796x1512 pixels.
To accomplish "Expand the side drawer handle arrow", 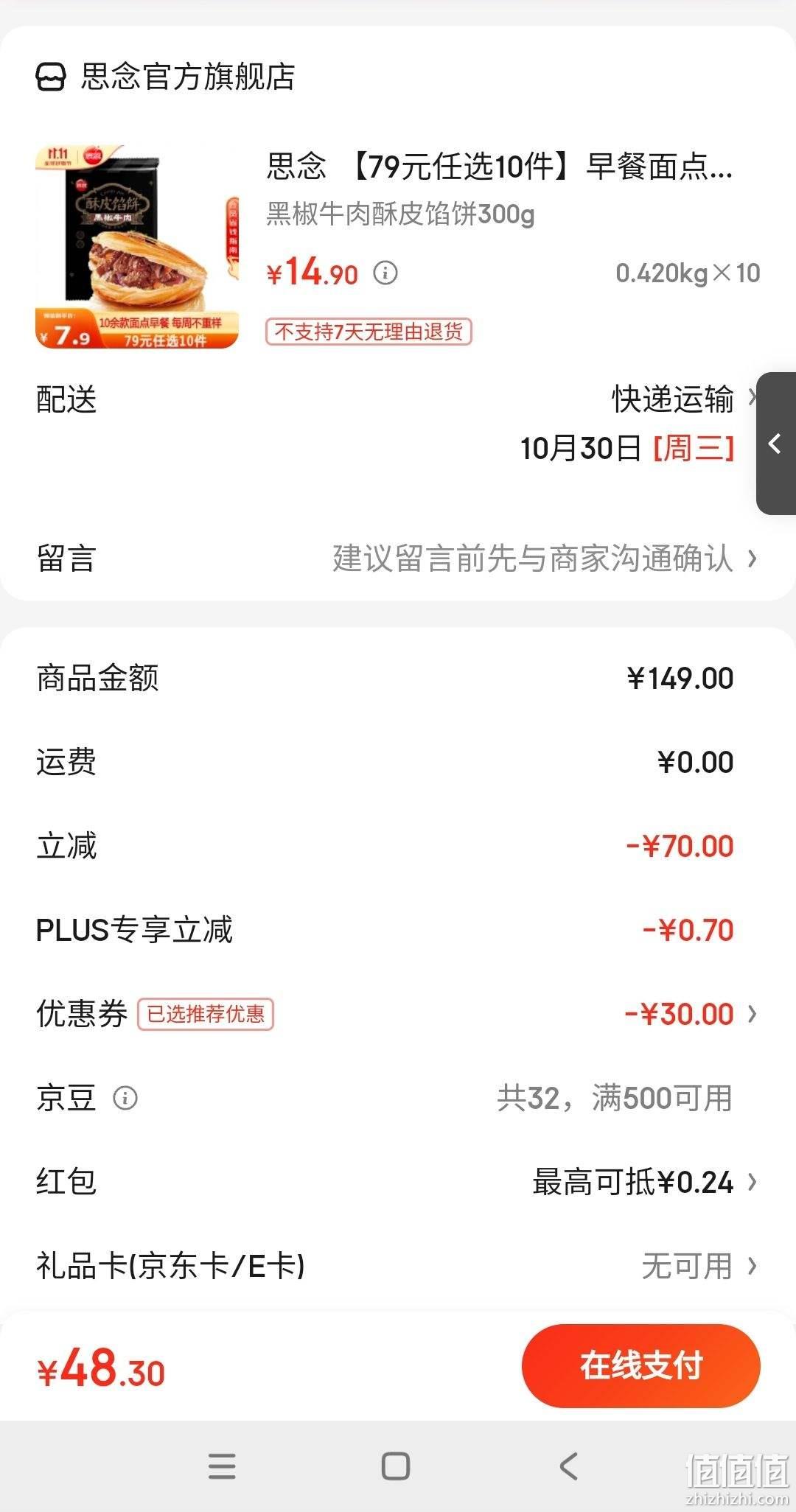I will pyautogui.click(x=776, y=444).
